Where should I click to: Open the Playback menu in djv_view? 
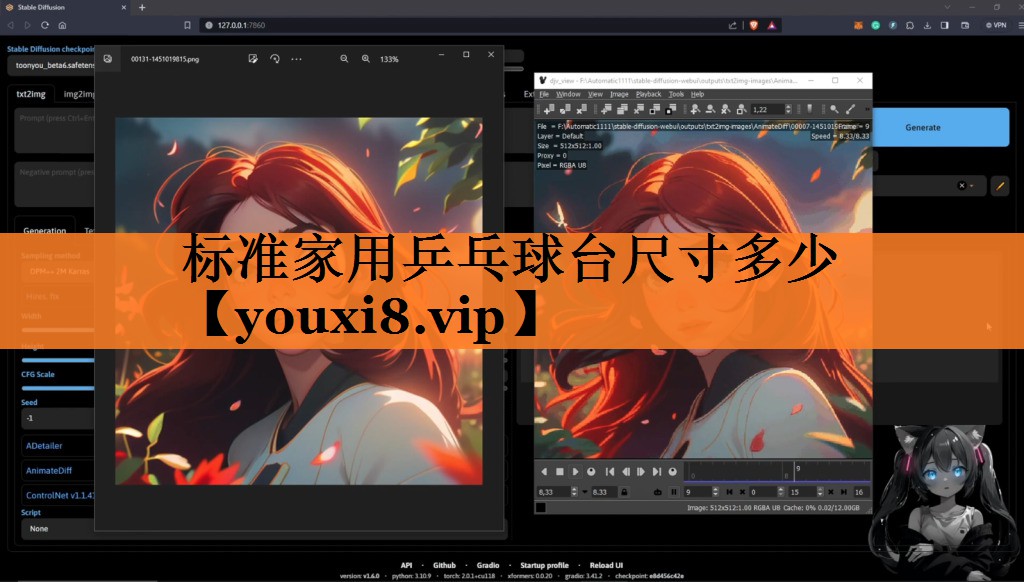click(648, 94)
